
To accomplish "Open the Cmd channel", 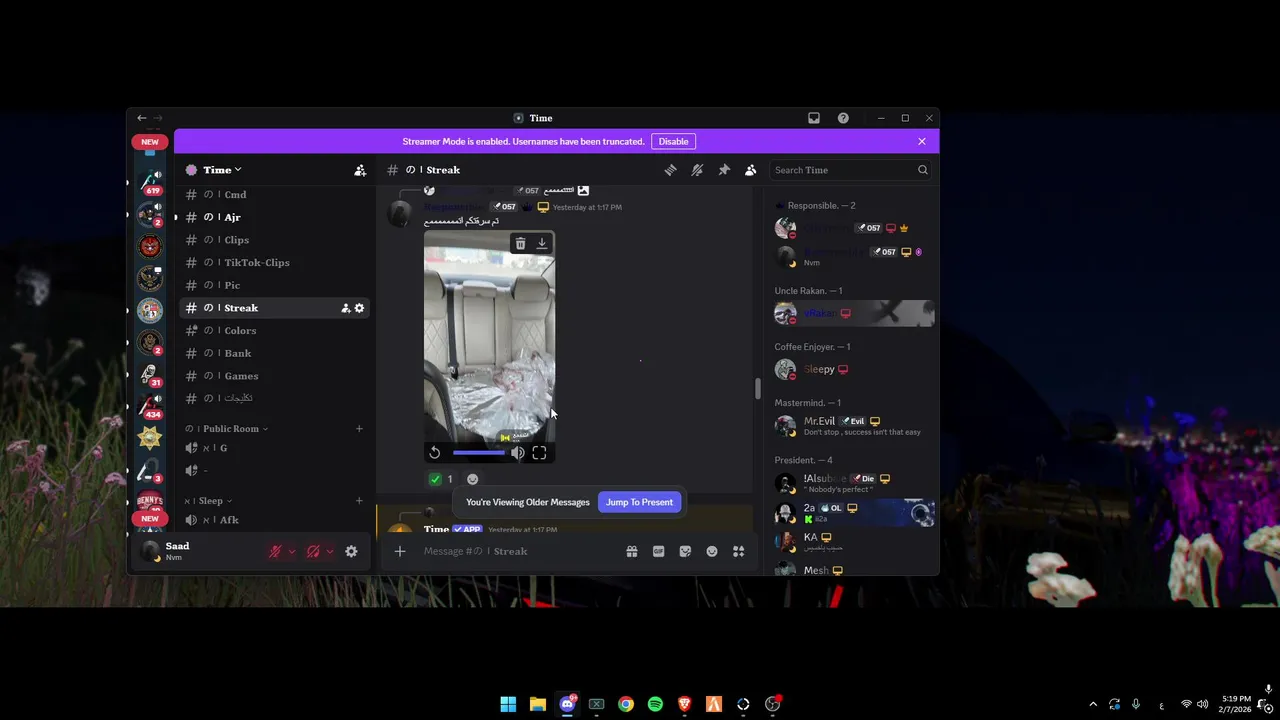I will (x=275, y=195).
